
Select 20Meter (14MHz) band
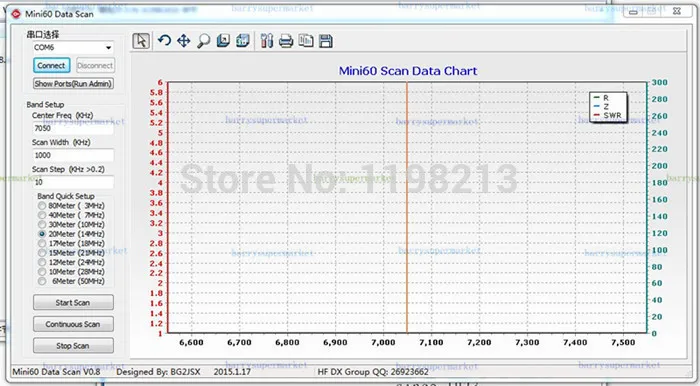tap(72, 234)
